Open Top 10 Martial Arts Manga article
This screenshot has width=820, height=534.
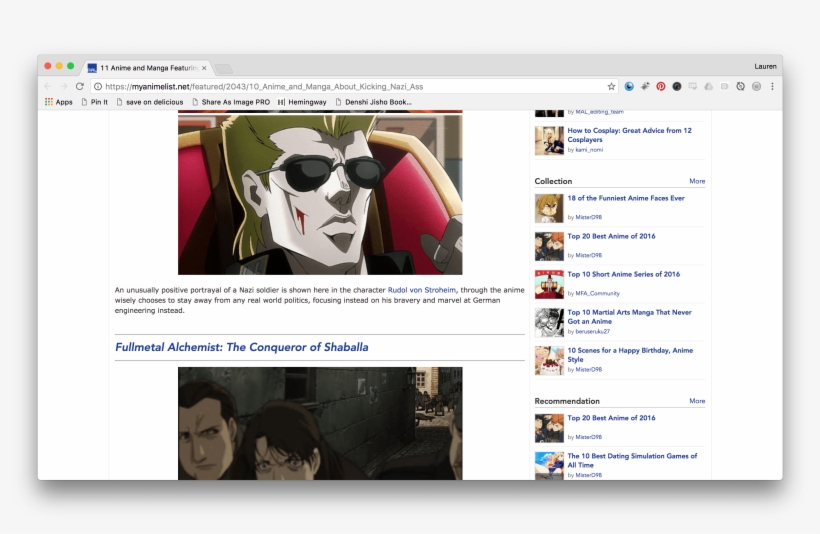[629, 317]
